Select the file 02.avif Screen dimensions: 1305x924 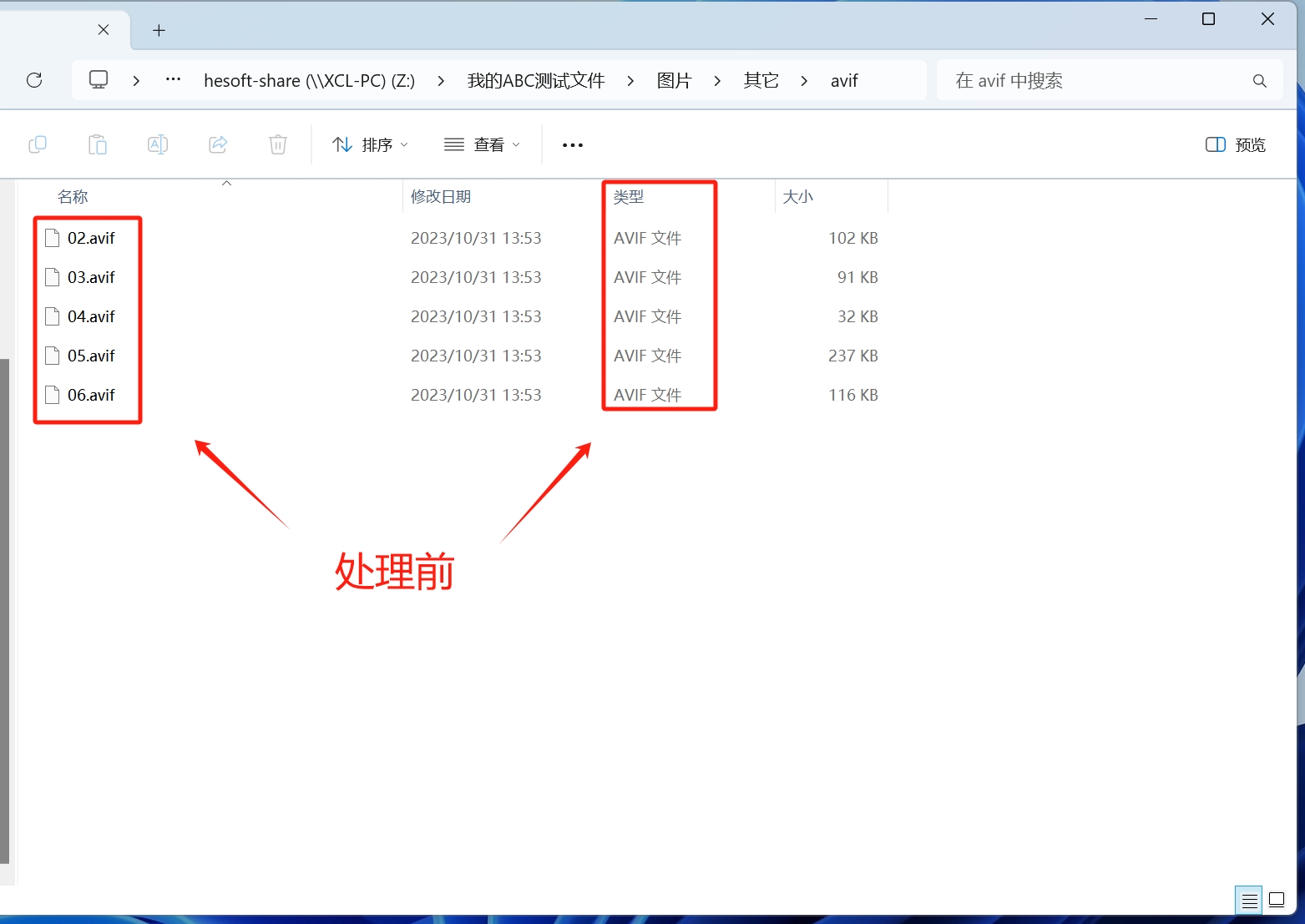tap(90, 237)
